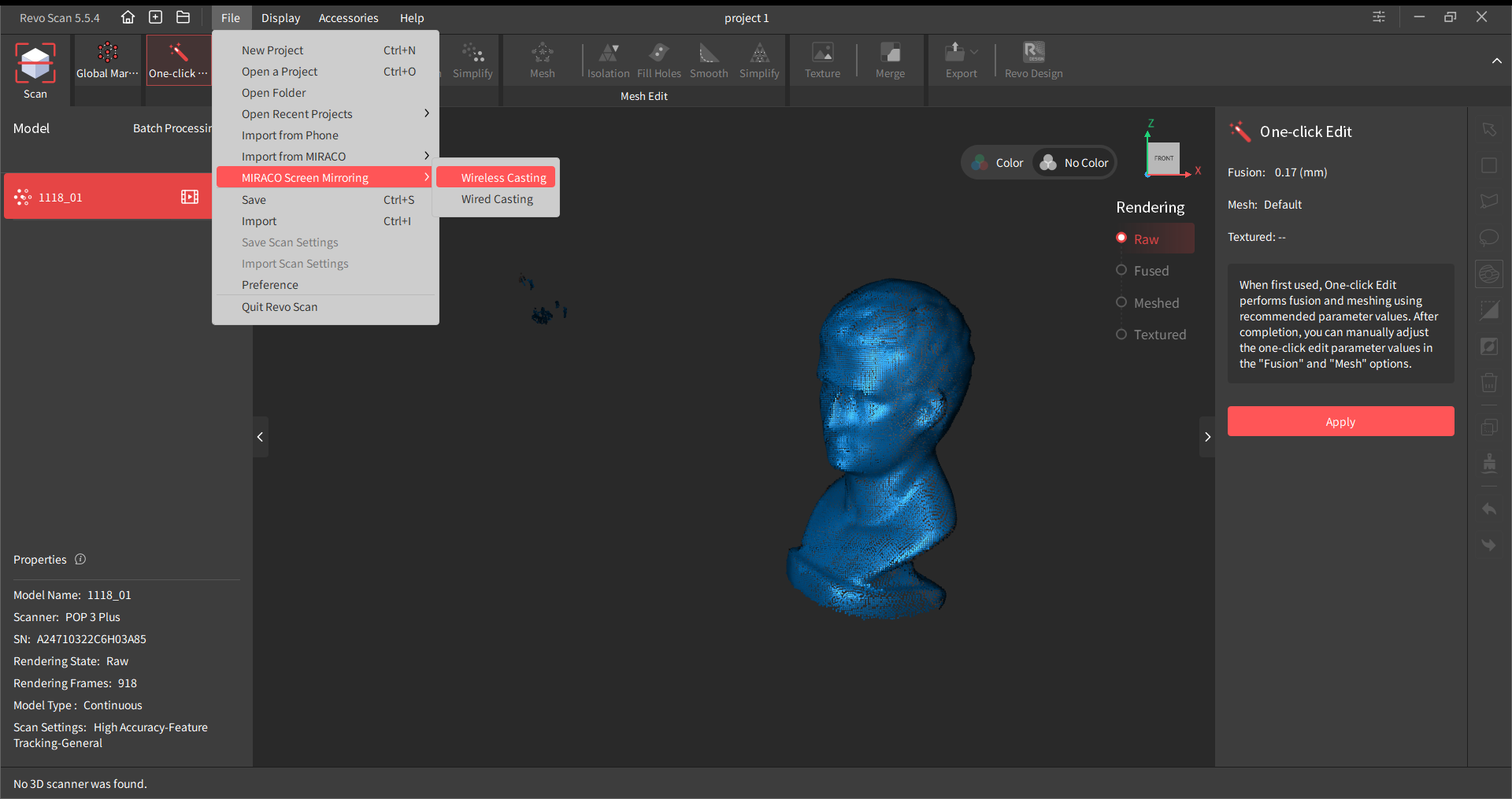The image size is (1512, 799).
Task: Click the FRONT view orientation cube
Action: tap(1163, 158)
